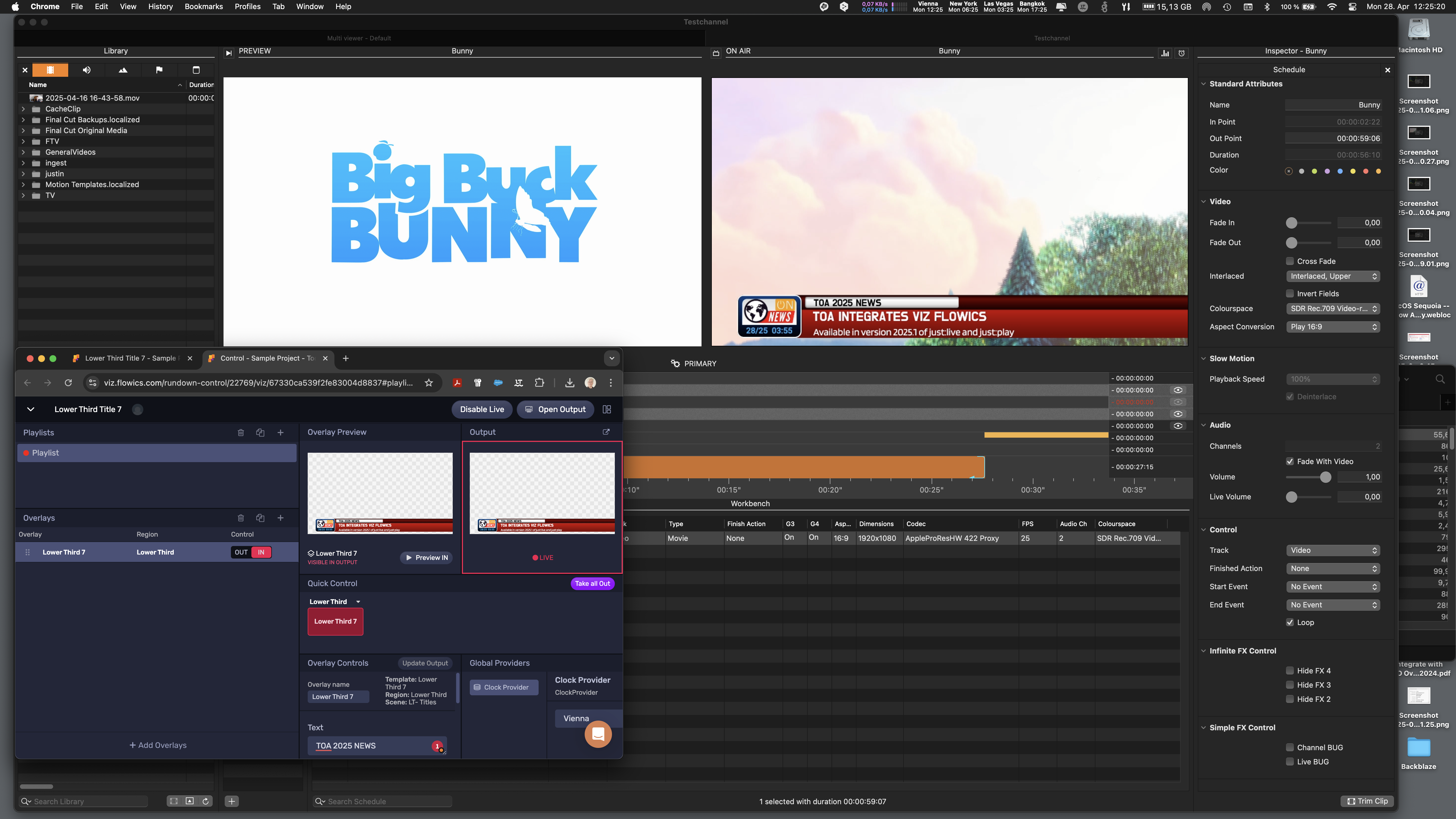Click the flag filter icon in Library
The width and height of the screenshot is (1456, 819).
pyautogui.click(x=159, y=70)
